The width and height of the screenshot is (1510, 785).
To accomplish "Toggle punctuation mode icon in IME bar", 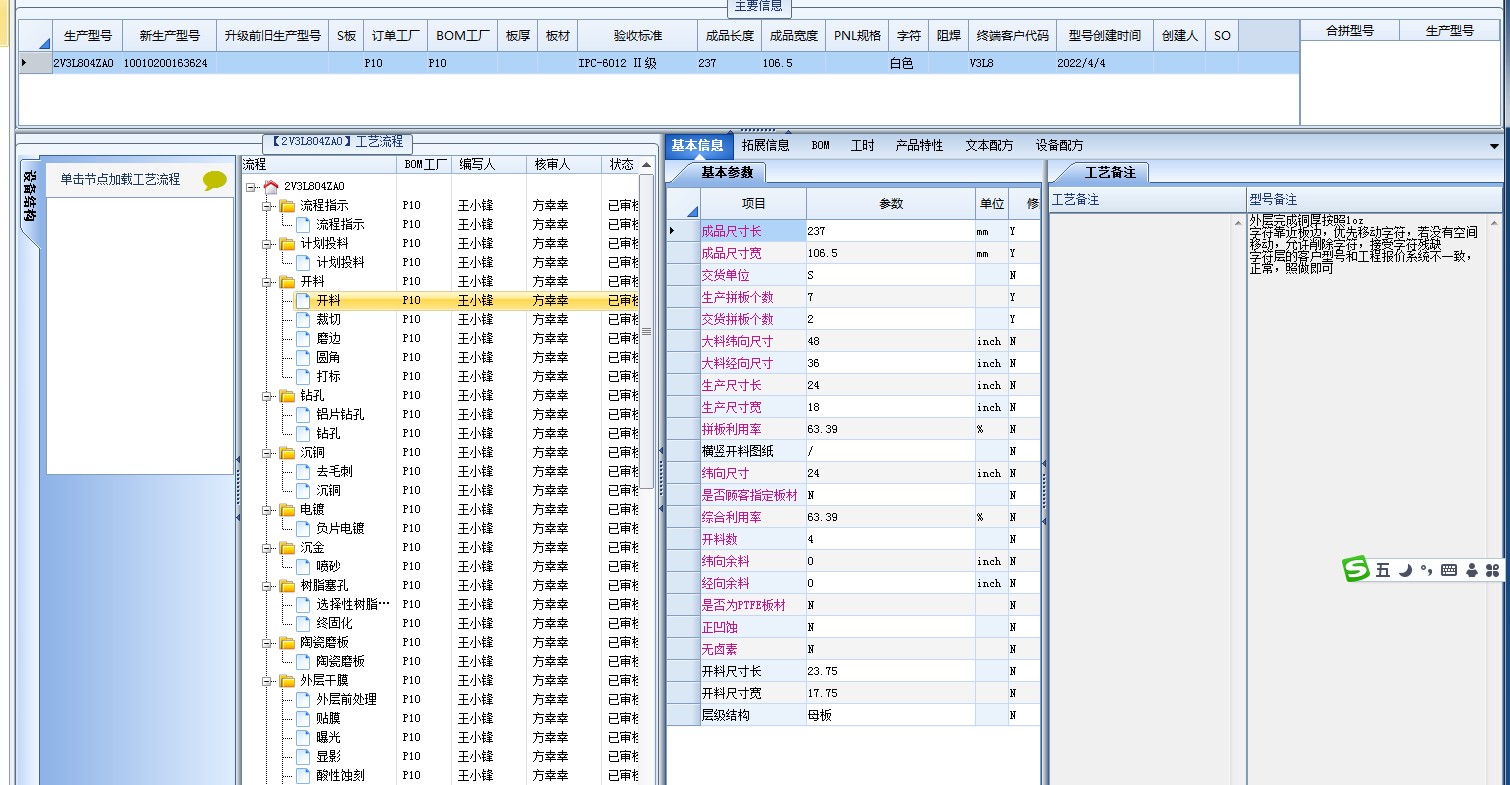I will pos(1427,570).
